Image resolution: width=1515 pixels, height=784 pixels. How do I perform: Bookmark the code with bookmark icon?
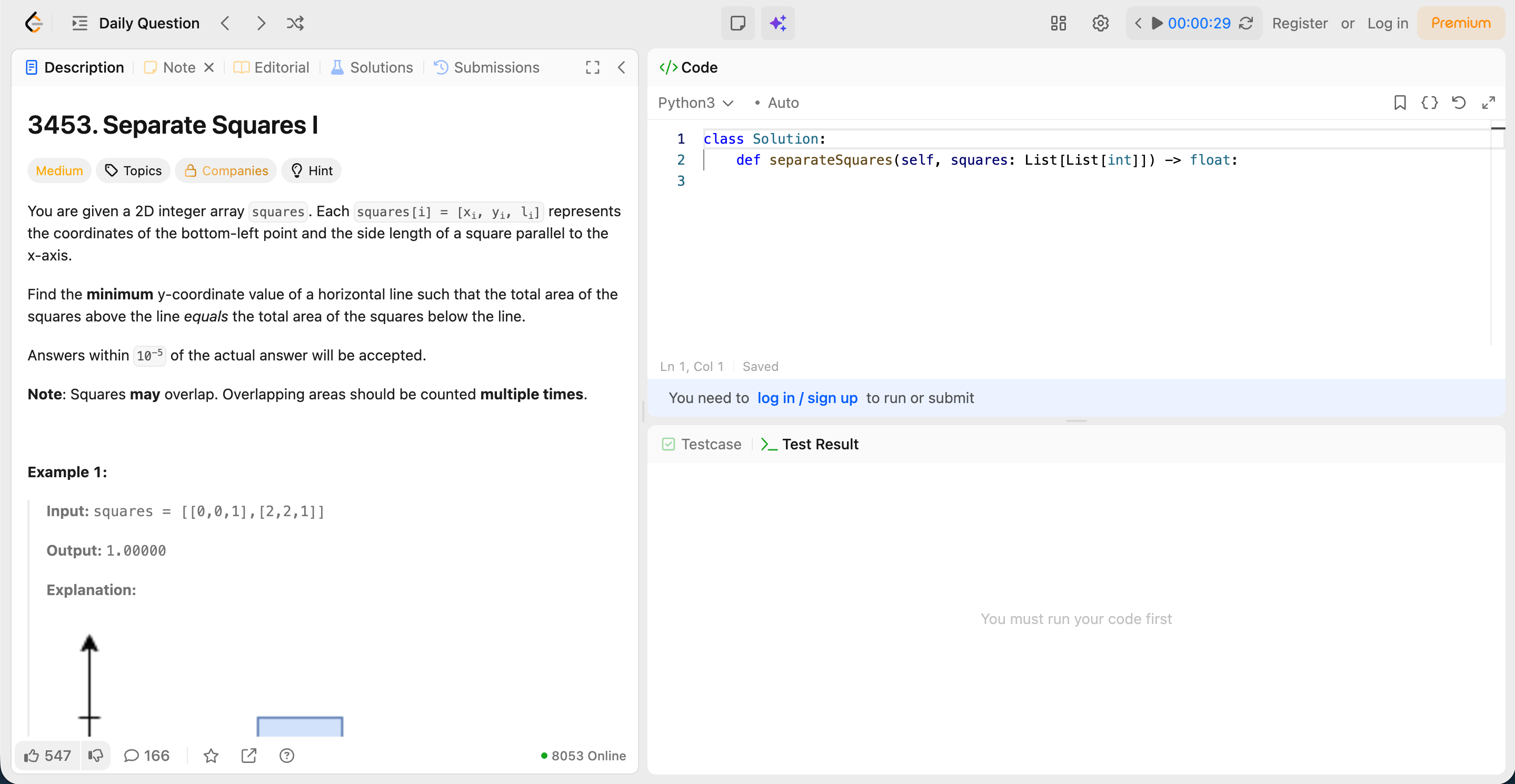pyautogui.click(x=1400, y=103)
